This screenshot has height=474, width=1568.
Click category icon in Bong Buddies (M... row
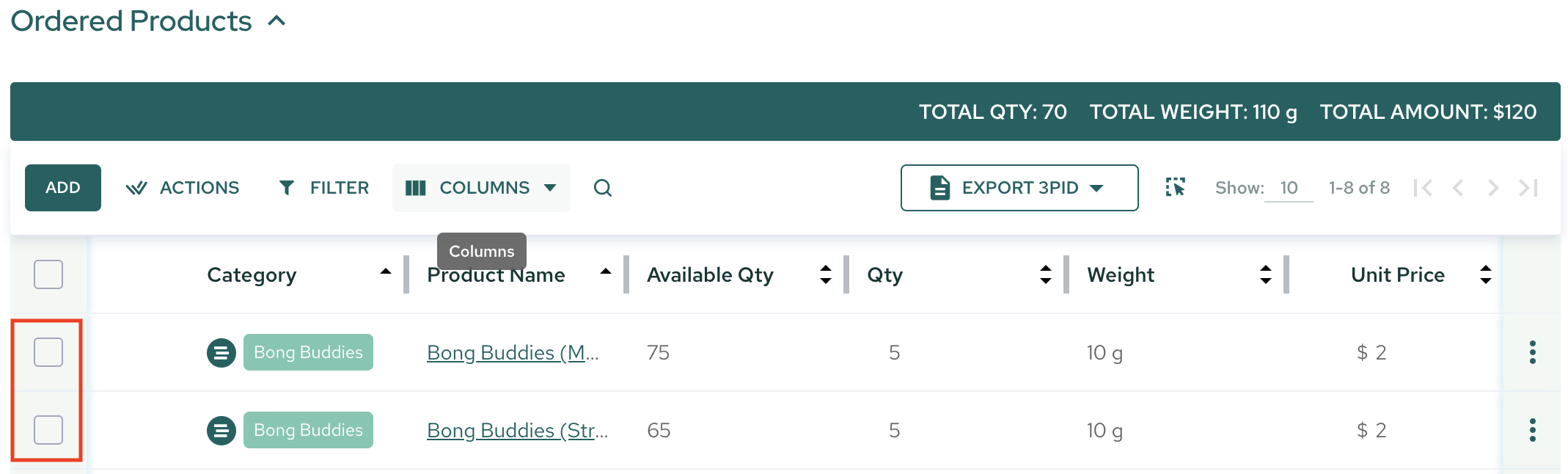[x=221, y=353]
